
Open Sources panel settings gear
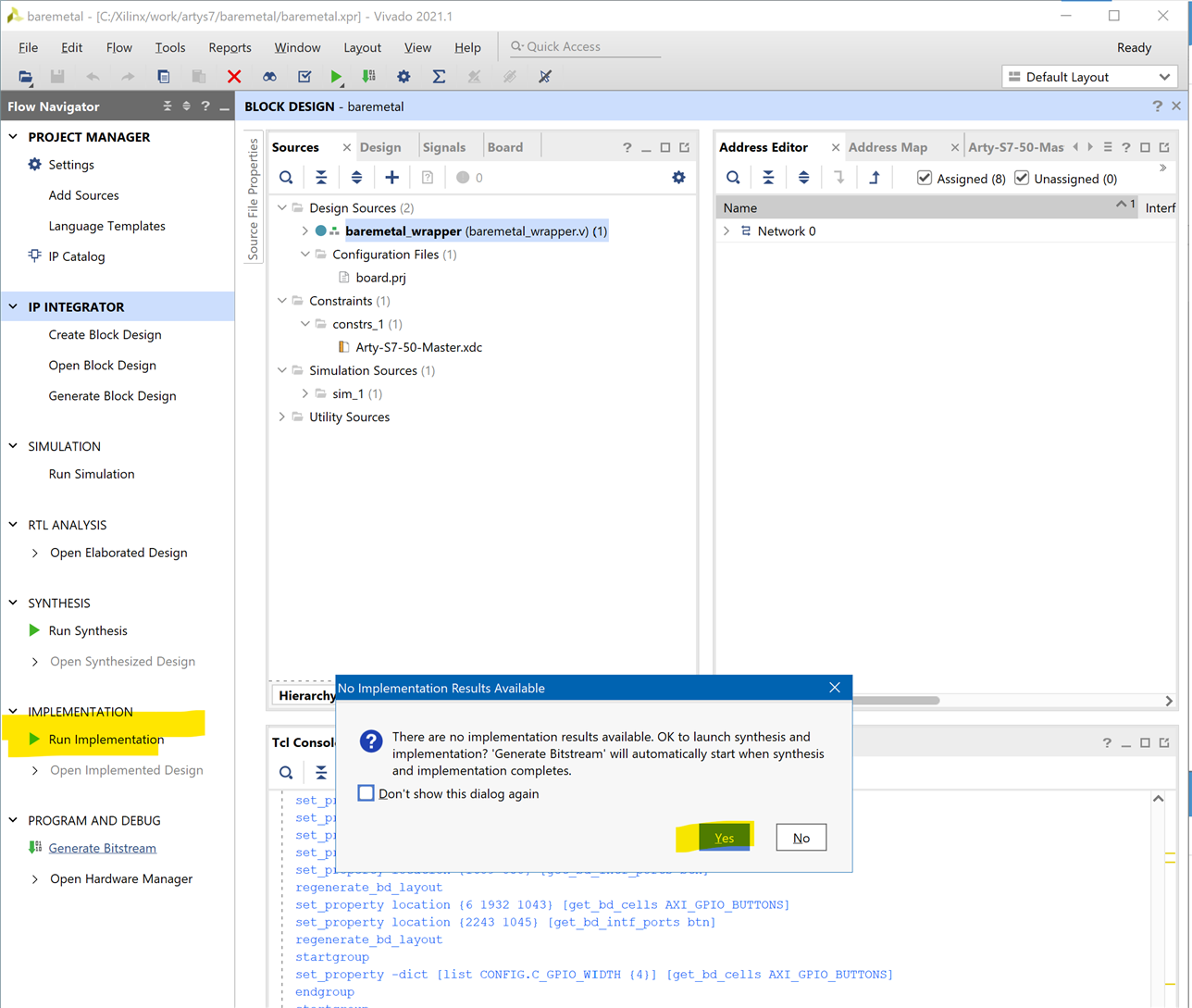coord(678,178)
